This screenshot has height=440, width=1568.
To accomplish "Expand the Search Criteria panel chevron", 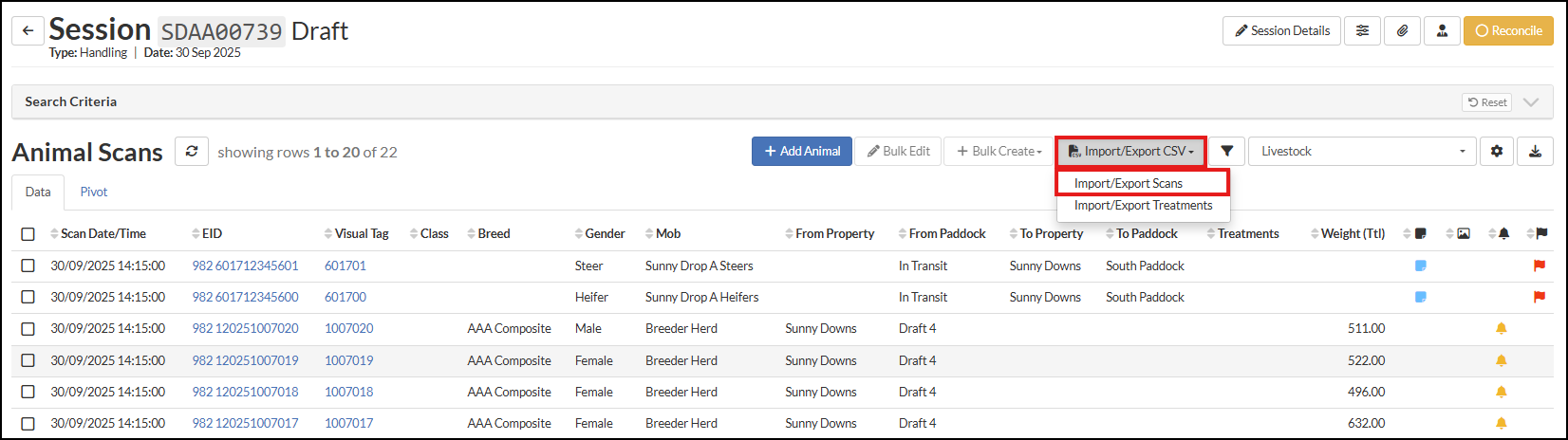I will coord(1530,102).
